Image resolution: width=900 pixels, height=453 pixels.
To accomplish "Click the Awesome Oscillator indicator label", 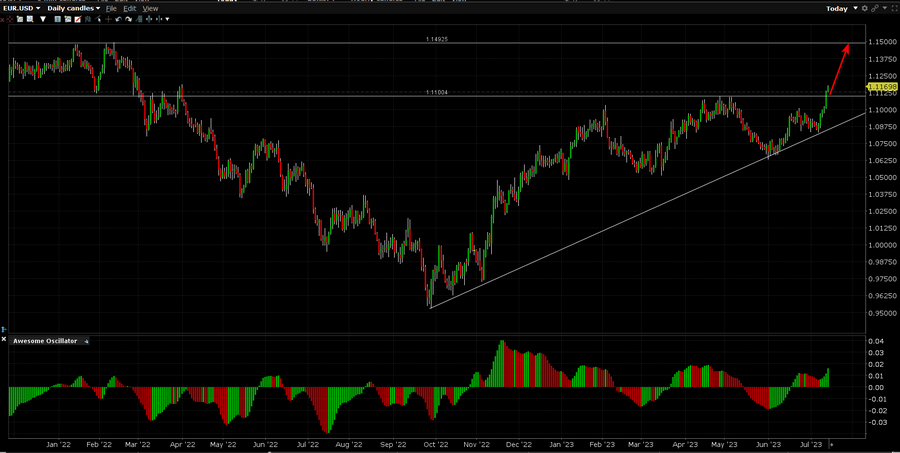I will point(45,341).
